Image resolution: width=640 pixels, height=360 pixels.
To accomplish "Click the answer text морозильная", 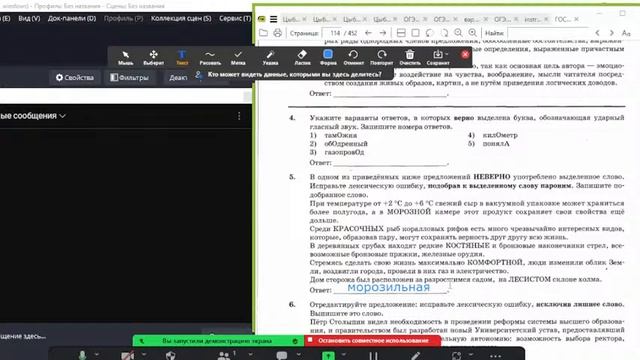I will [388, 287].
